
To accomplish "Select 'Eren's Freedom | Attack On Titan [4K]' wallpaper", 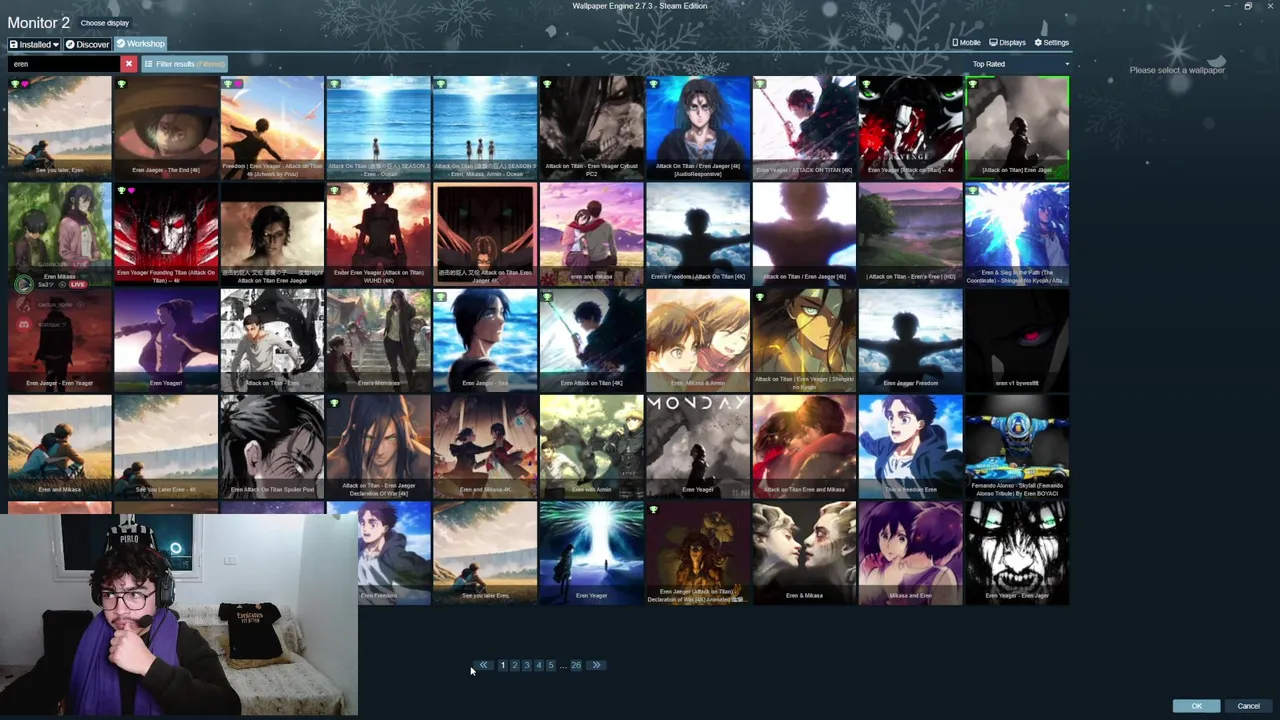I will click(x=698, y=234).
